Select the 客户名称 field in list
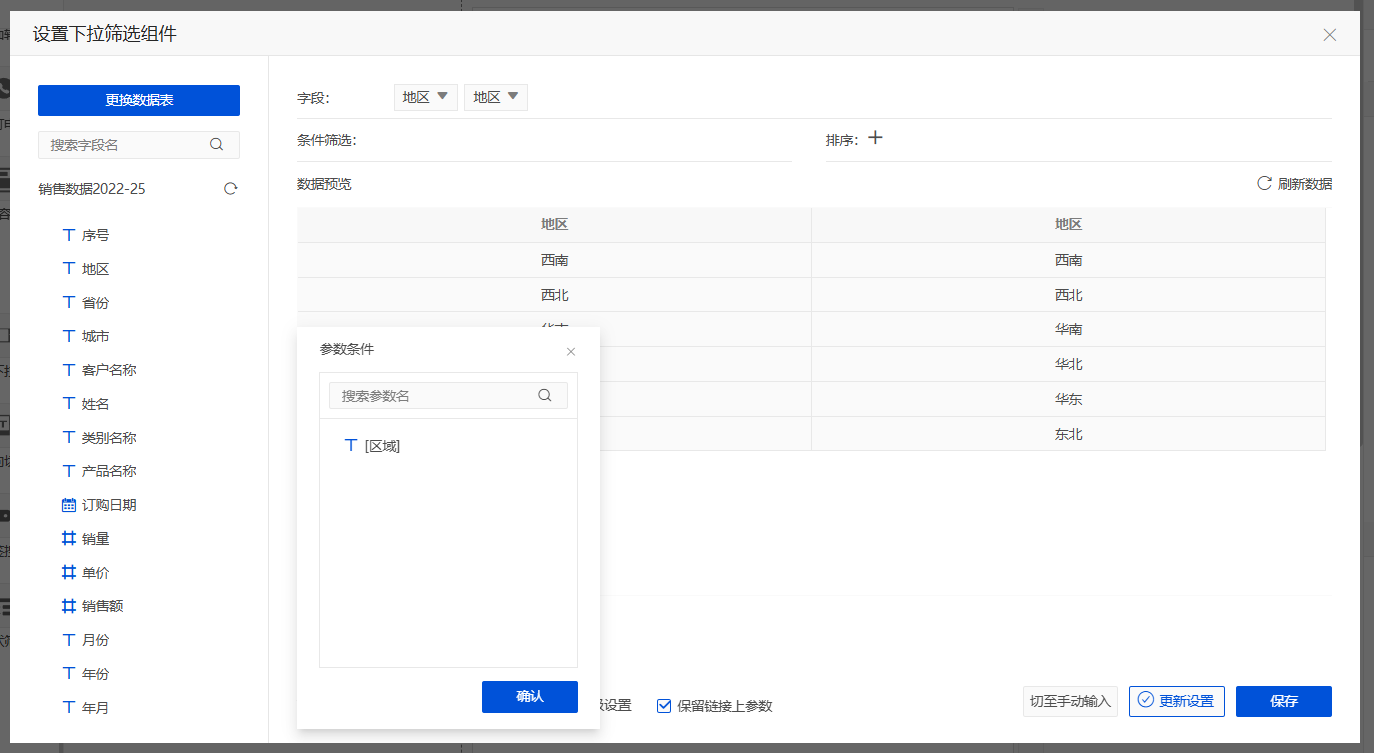The width and height of the screenshot is (1374, 753). [x=108, y=370]
